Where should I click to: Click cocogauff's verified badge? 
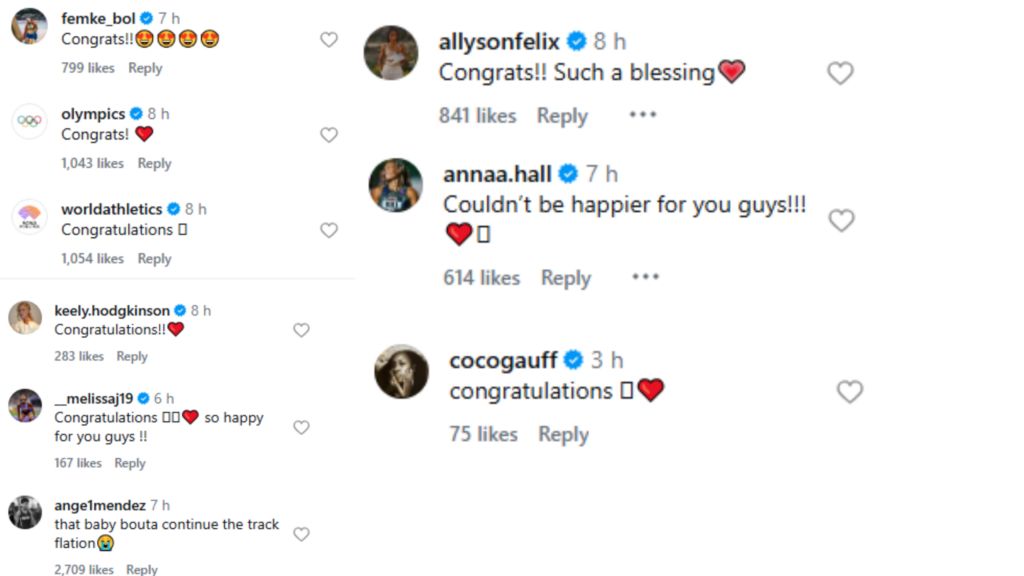[572, 358]
